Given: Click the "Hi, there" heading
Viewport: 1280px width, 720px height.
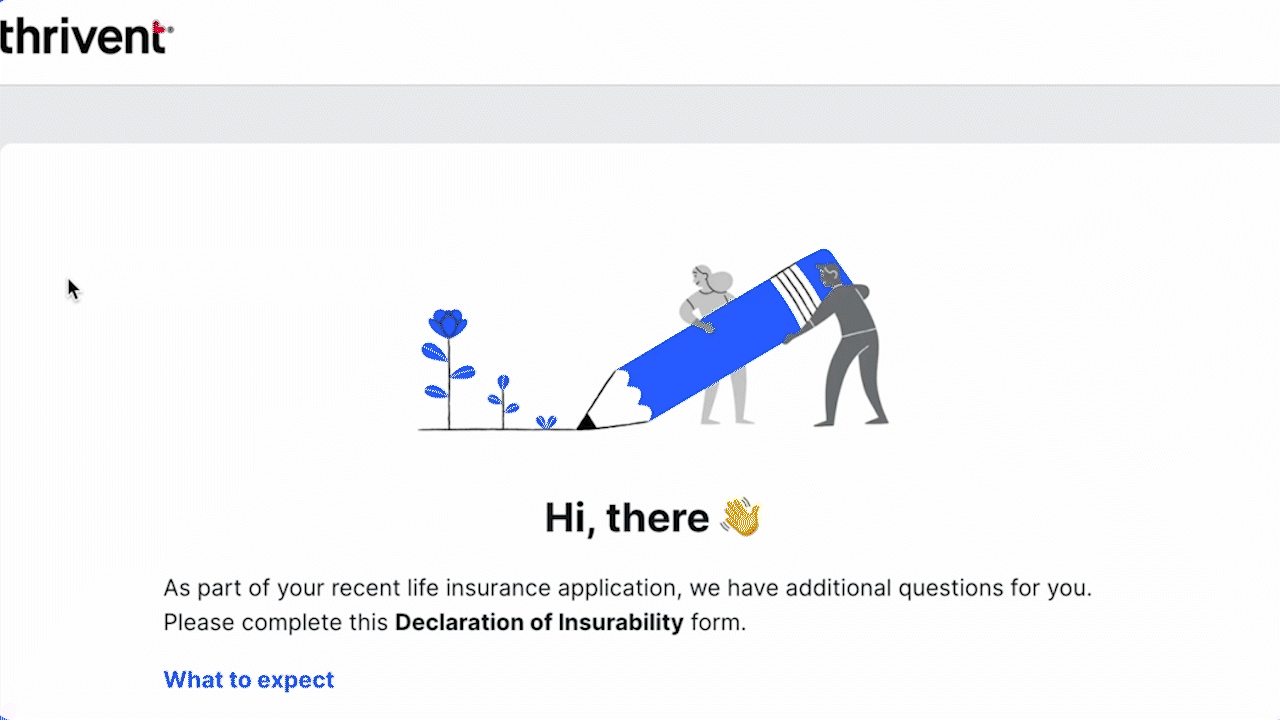Looking at the screenshot, I should click(627, 518).
